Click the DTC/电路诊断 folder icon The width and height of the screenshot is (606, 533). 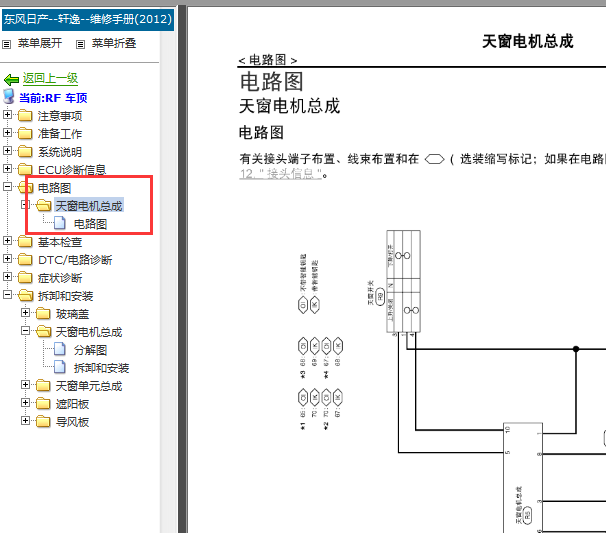click(25, 259)
